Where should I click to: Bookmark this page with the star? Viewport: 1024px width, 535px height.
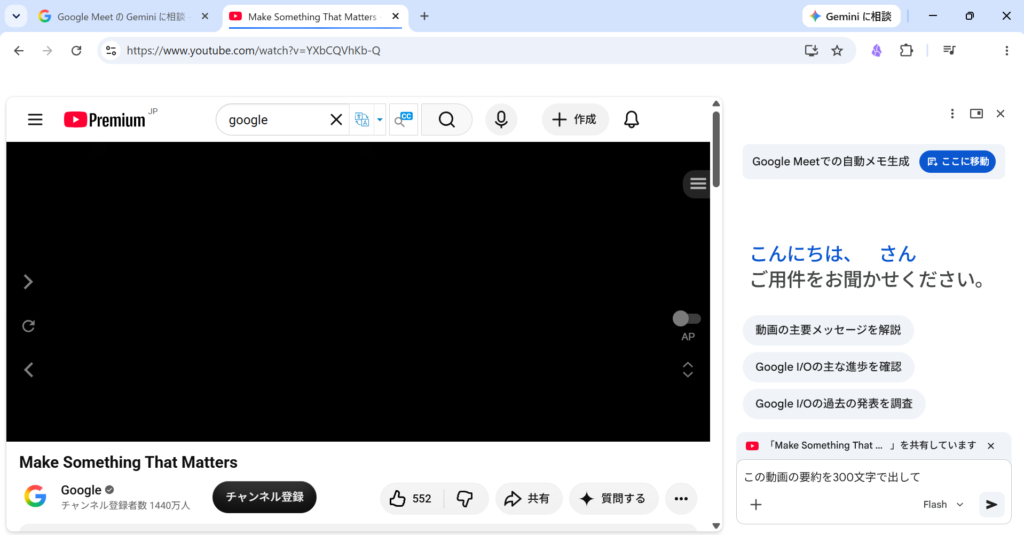tap(837, 50)
